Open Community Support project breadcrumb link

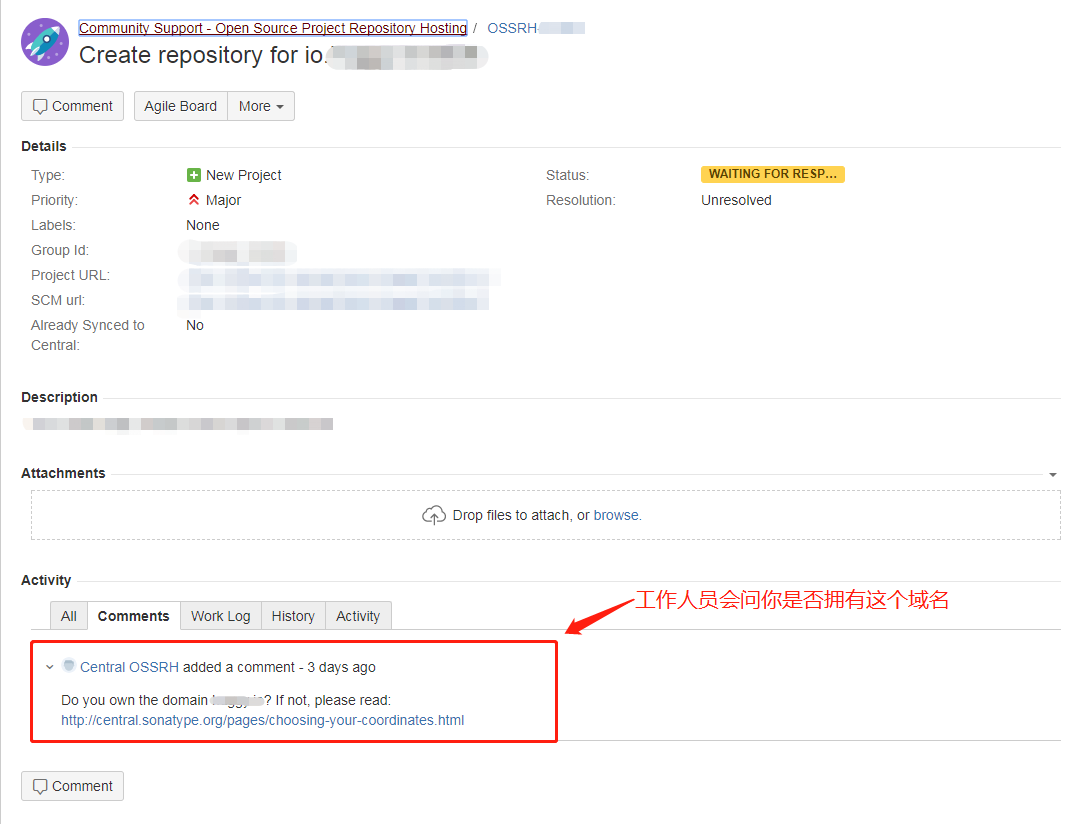point(272,28)
